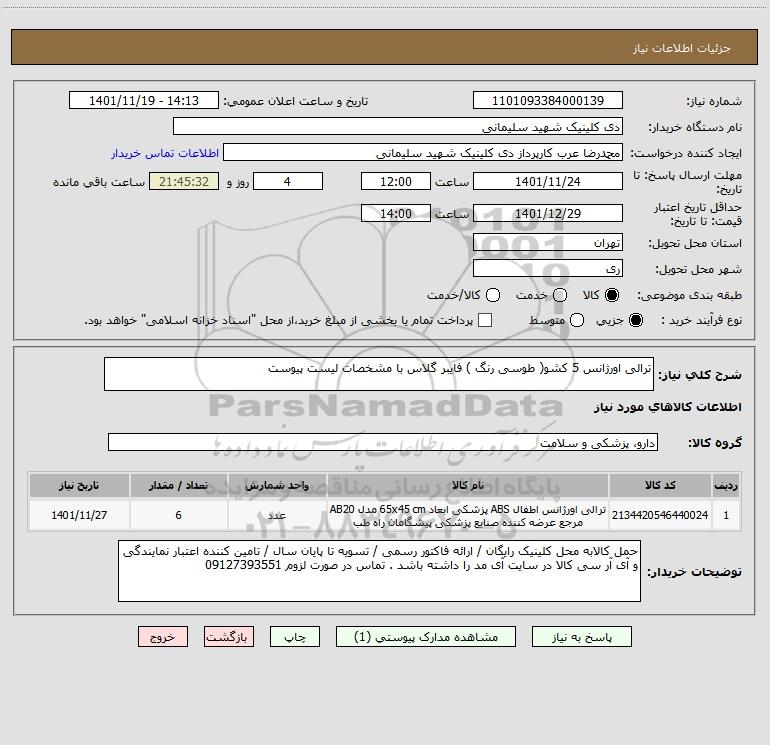The image size is (770, 745).
Task: Select the جزیی purchase type radio
Action: click(635, 320)
